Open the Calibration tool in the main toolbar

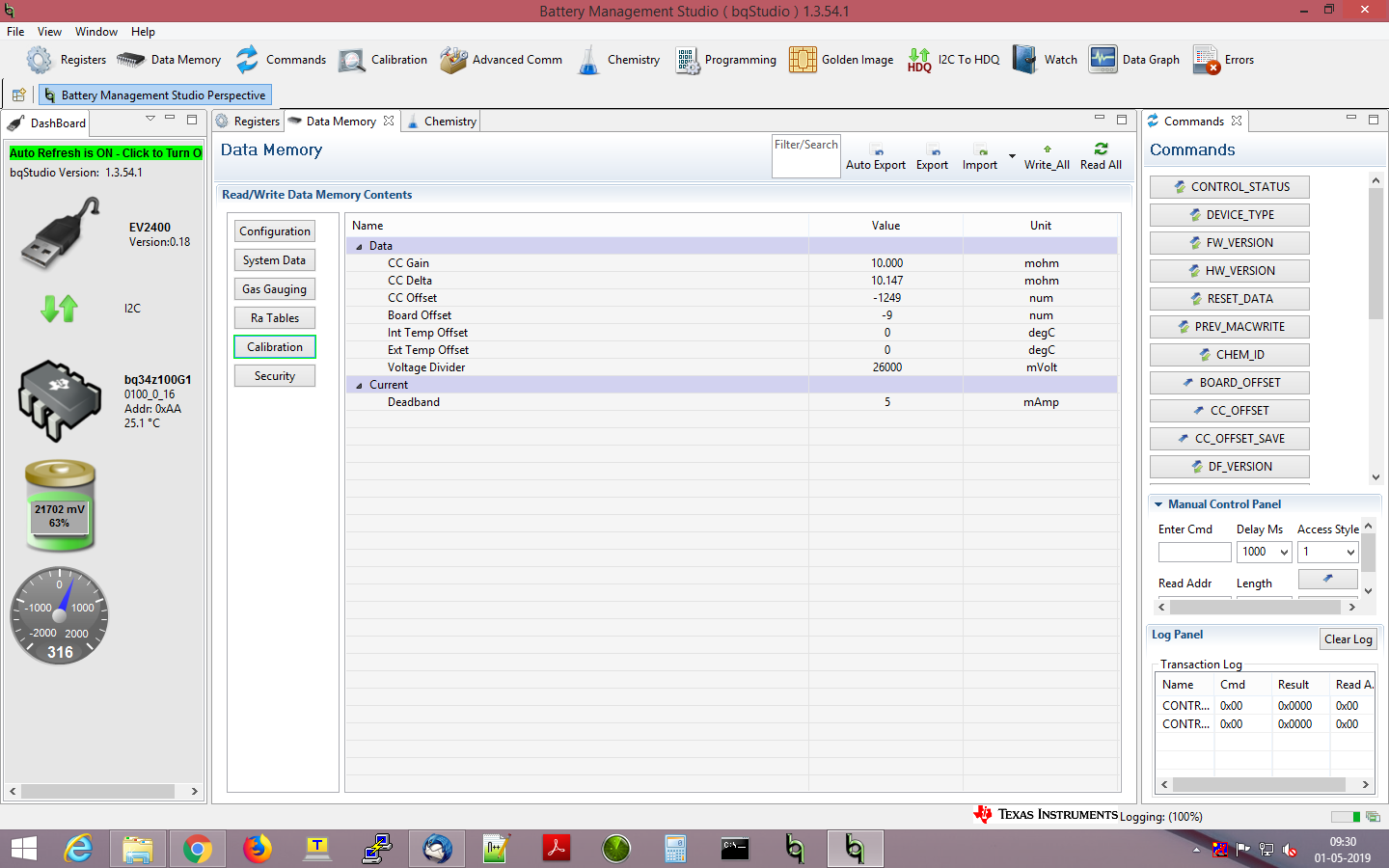point(383,60)
